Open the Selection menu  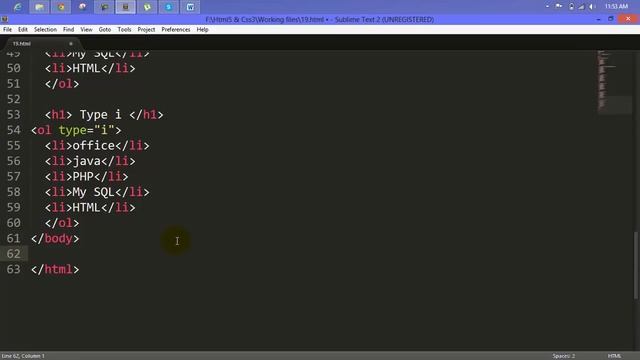45,29
